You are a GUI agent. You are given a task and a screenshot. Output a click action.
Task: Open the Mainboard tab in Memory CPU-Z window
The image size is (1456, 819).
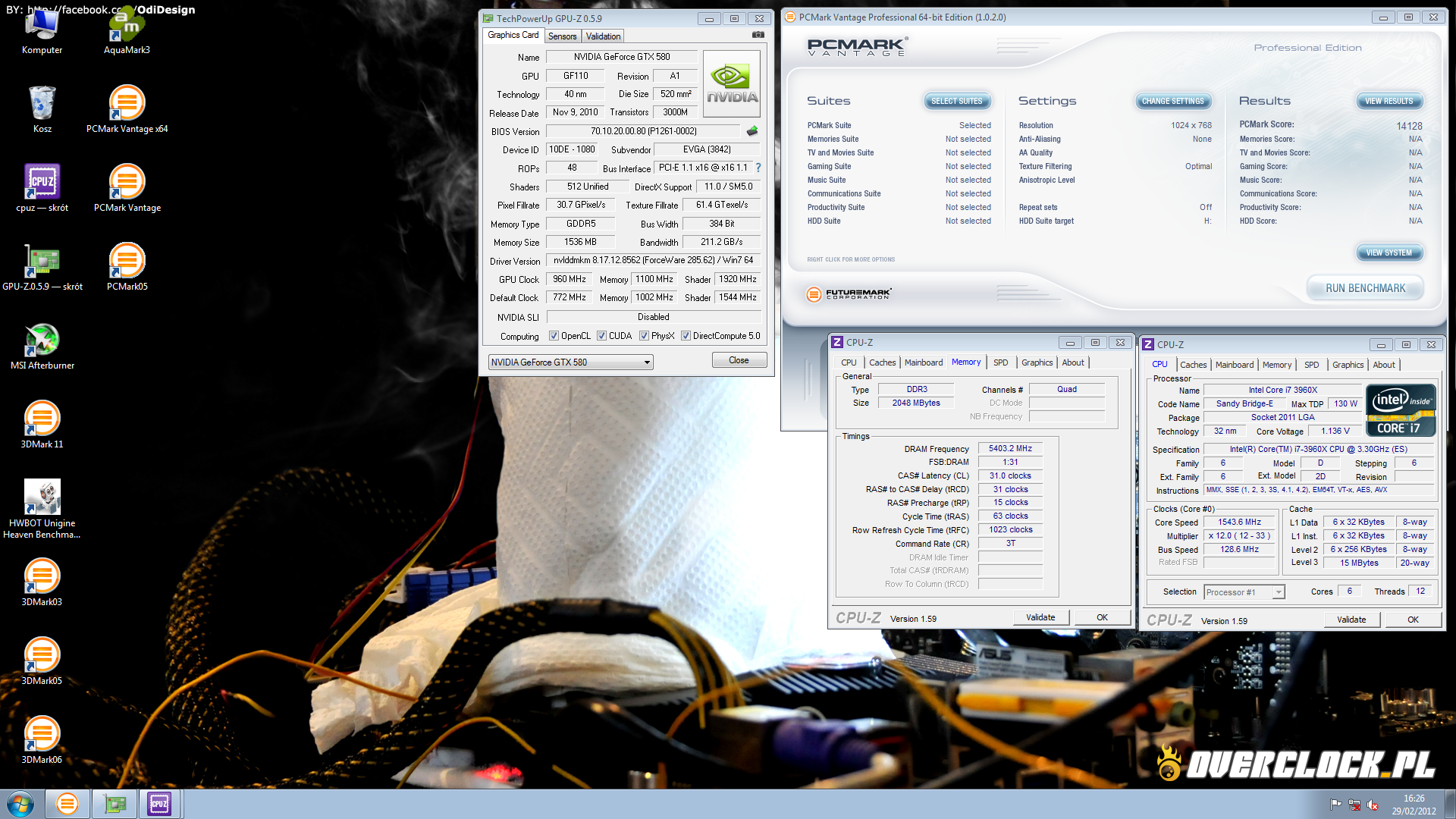[x=924, y=362]
